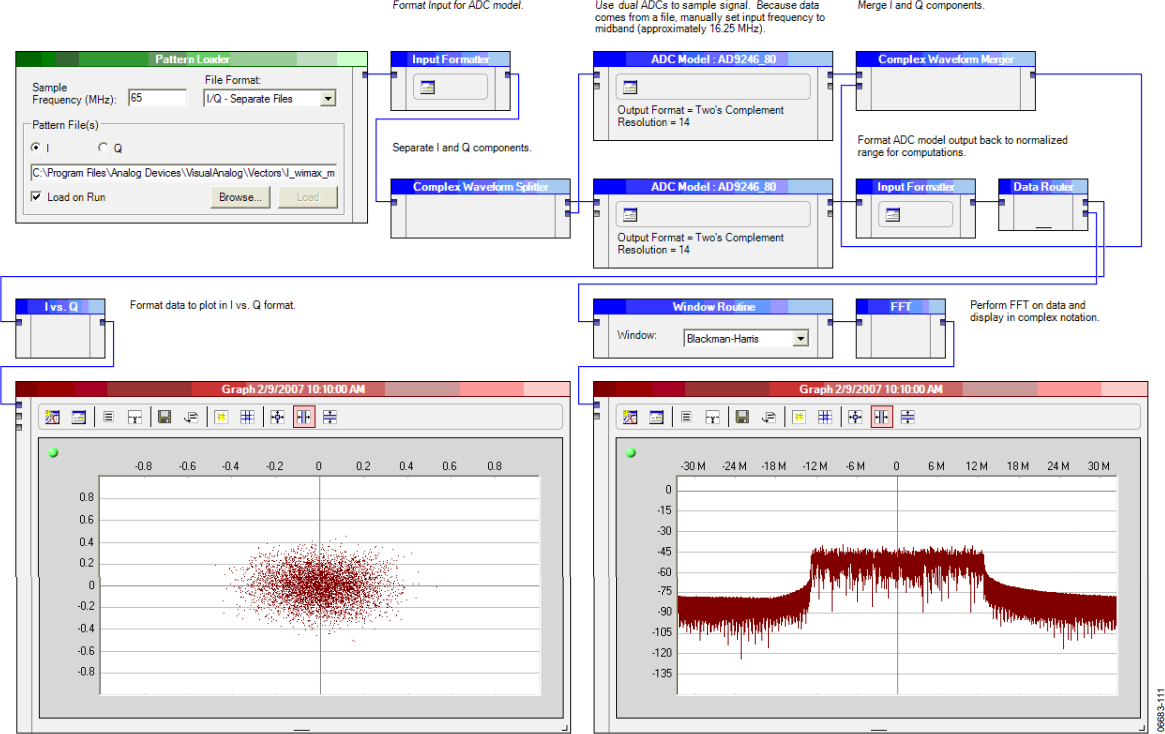Click horizontal zoom icon in left graph toolbar

[304, 417]
